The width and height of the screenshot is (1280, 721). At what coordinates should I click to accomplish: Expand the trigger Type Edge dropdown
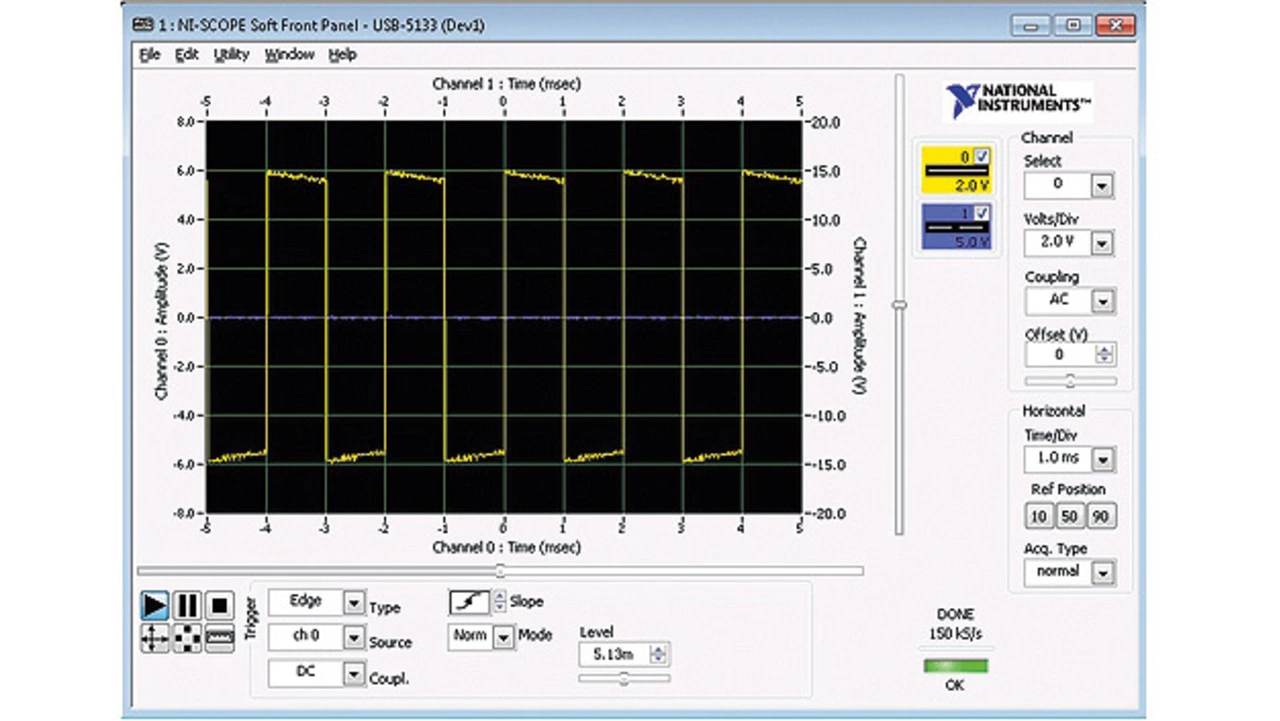[354, 603]
